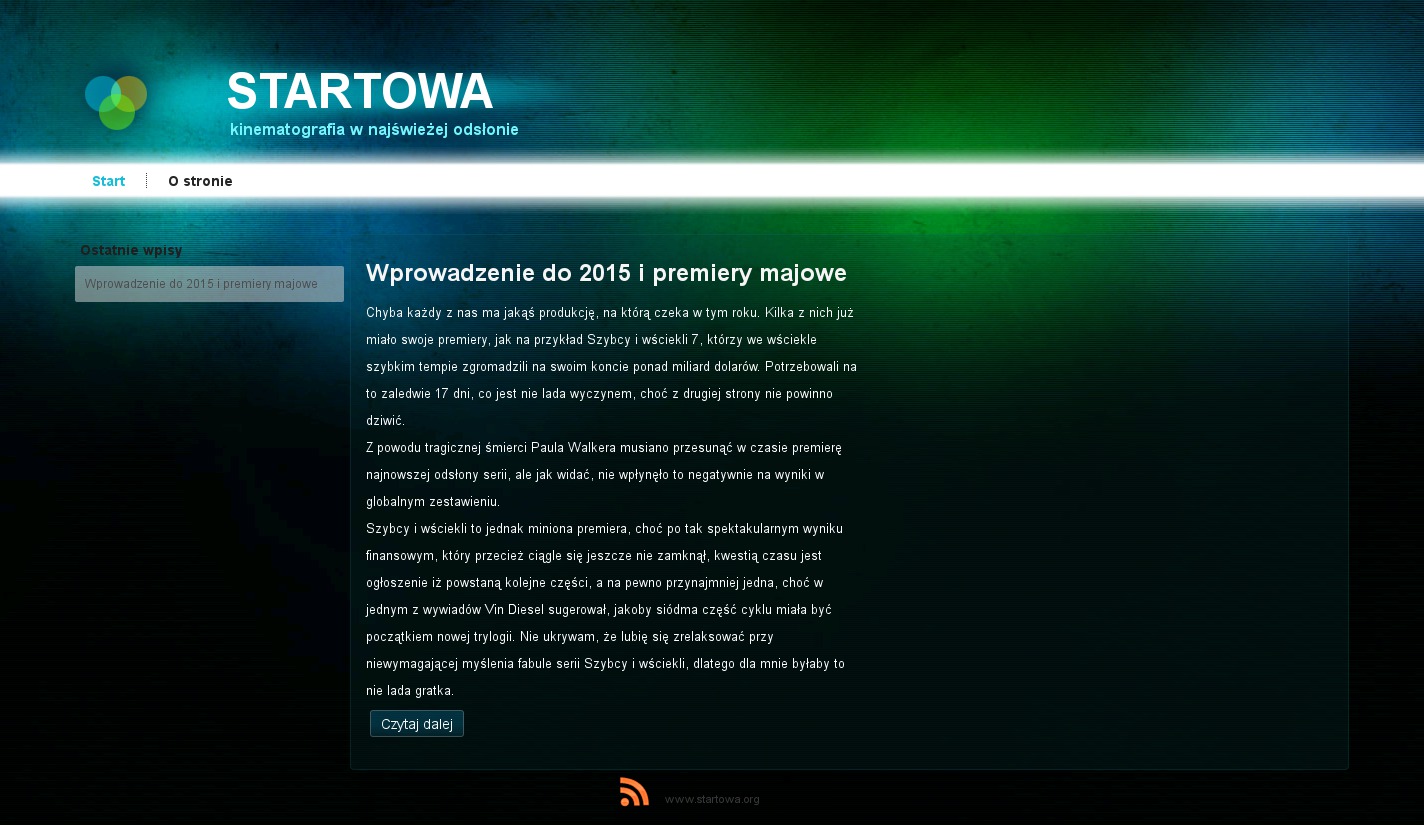Click the article title heading
Viewport: 1424px width, 825px height.
pyautogui.click(x=606, y=273)
